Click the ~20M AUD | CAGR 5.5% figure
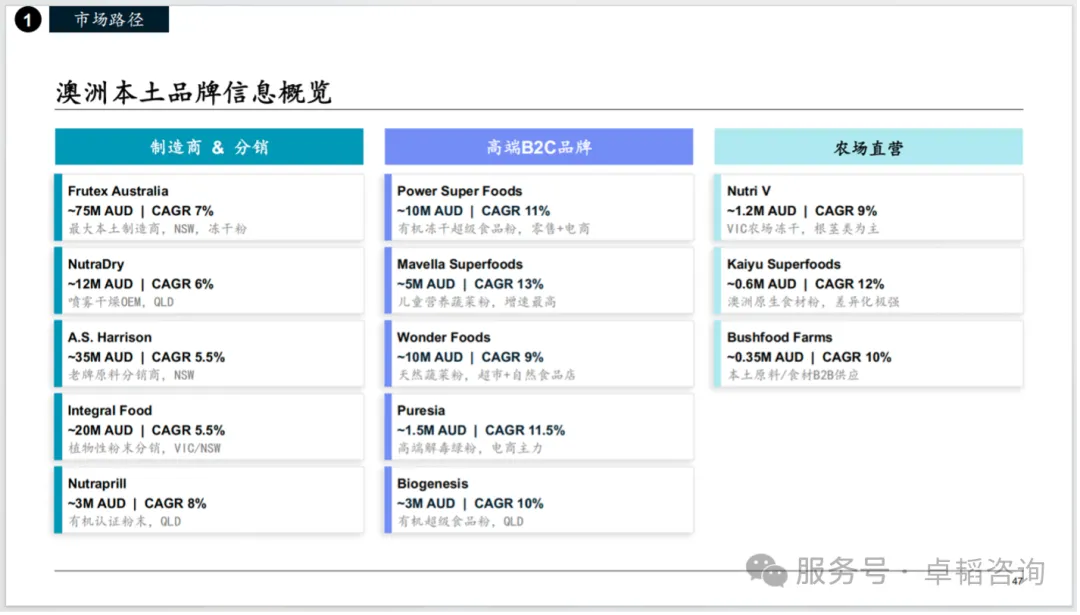The image size is (1080, 615). [146, 430]
